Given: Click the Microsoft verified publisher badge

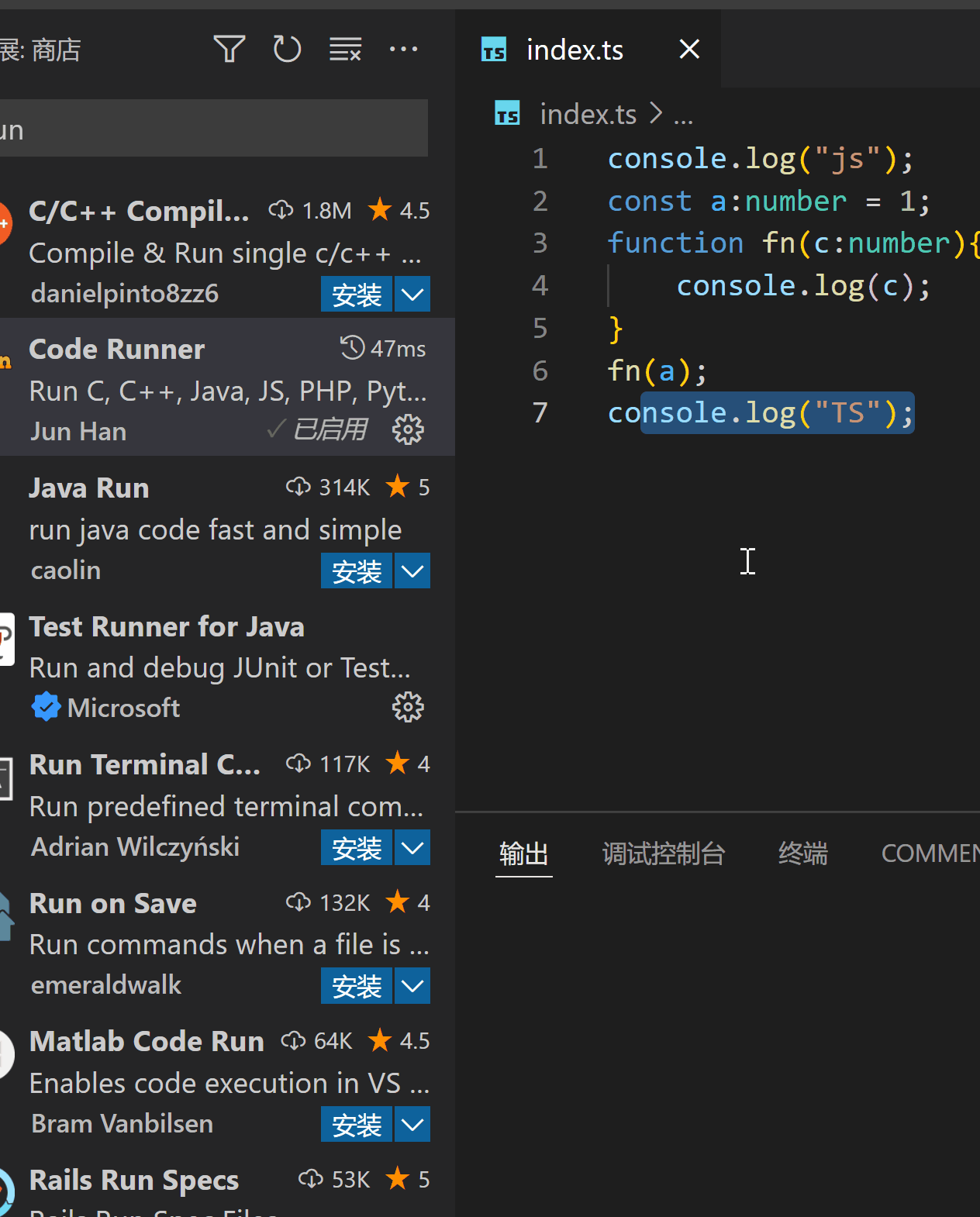Looking at the screenshot, I should (x=46, y=707).
